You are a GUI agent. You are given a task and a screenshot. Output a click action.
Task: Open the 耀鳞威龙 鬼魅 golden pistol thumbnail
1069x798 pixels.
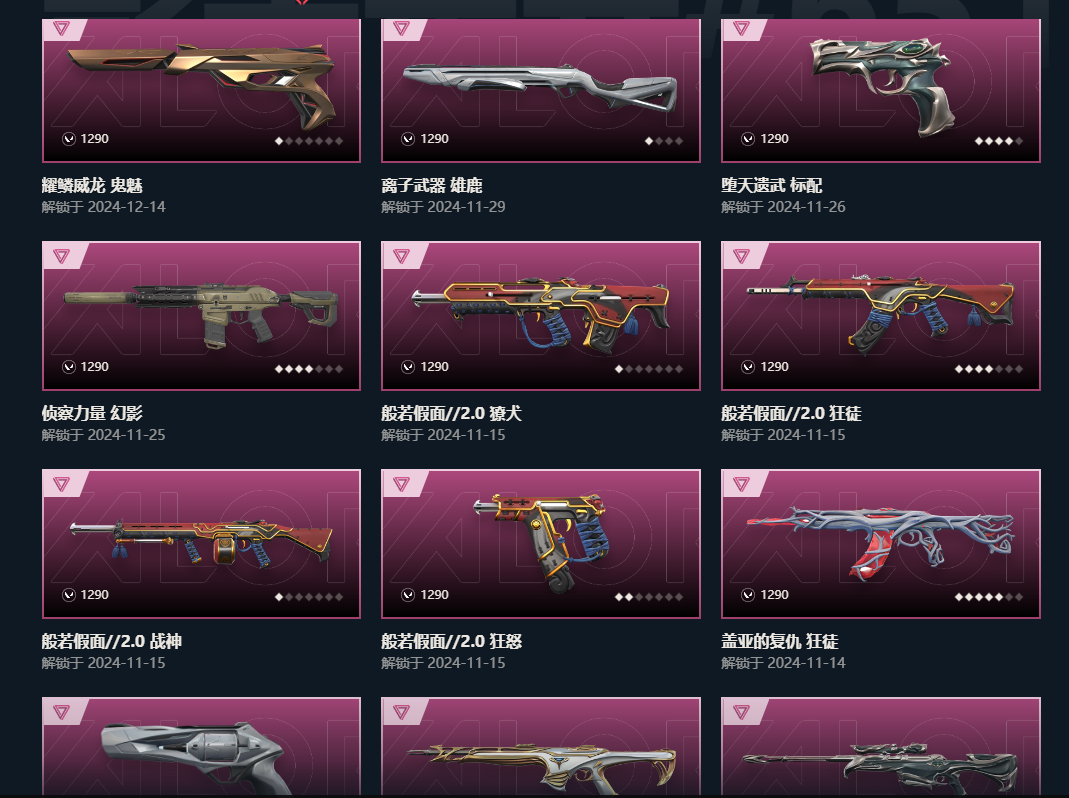coord(201,85)
